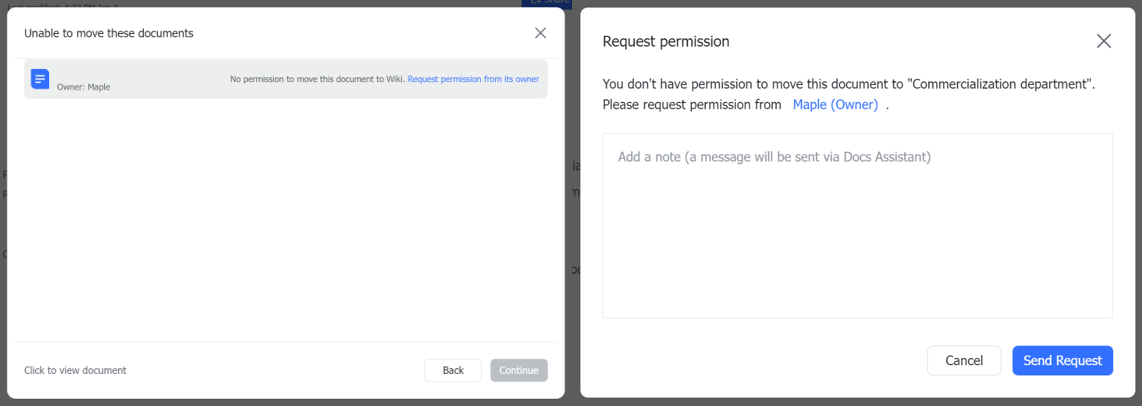Viewport: 1142px width, 406px height.
Task: Click the word 'Wiki' in the document row
Action: (x=394, y=79)
